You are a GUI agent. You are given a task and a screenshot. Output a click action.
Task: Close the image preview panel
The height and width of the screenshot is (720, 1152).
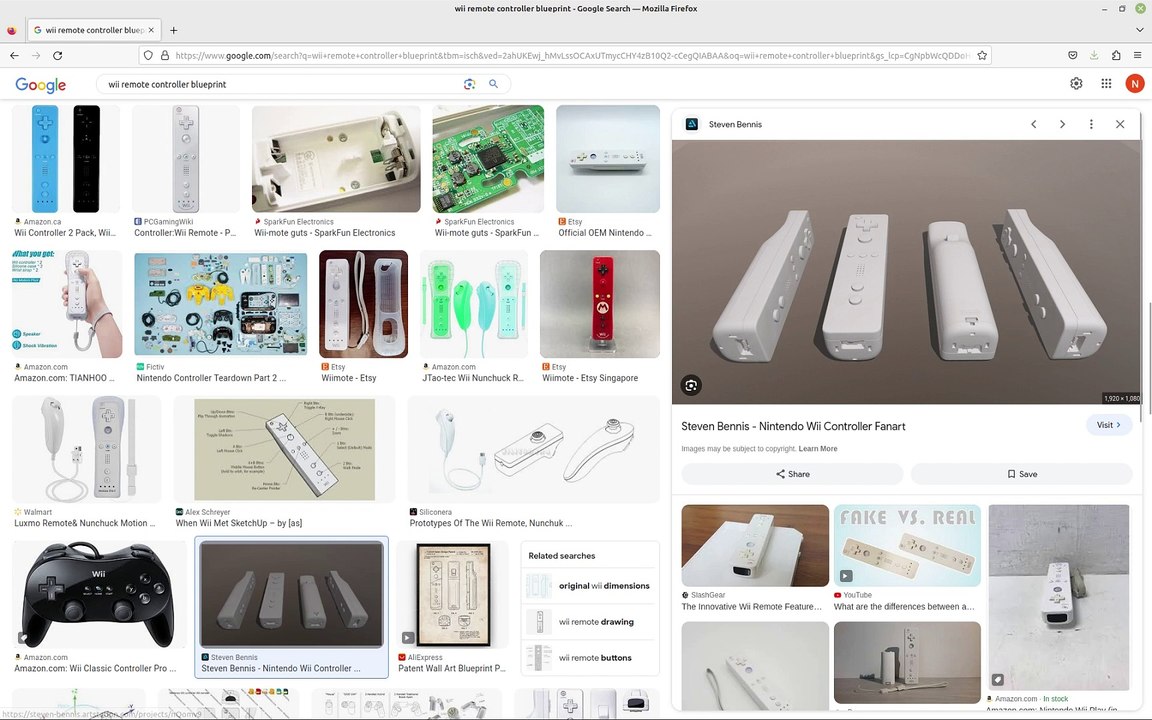click(x=1120, y=124)
